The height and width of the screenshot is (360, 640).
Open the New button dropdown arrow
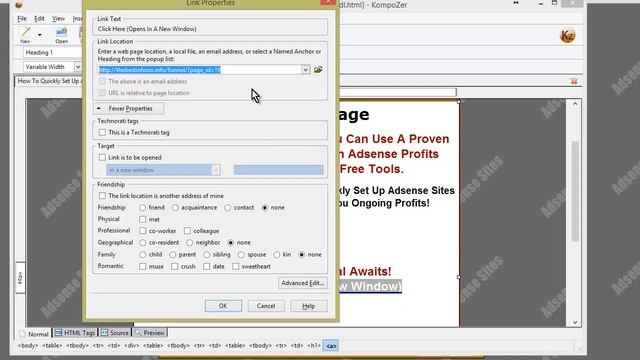click(x=40, y=35)
